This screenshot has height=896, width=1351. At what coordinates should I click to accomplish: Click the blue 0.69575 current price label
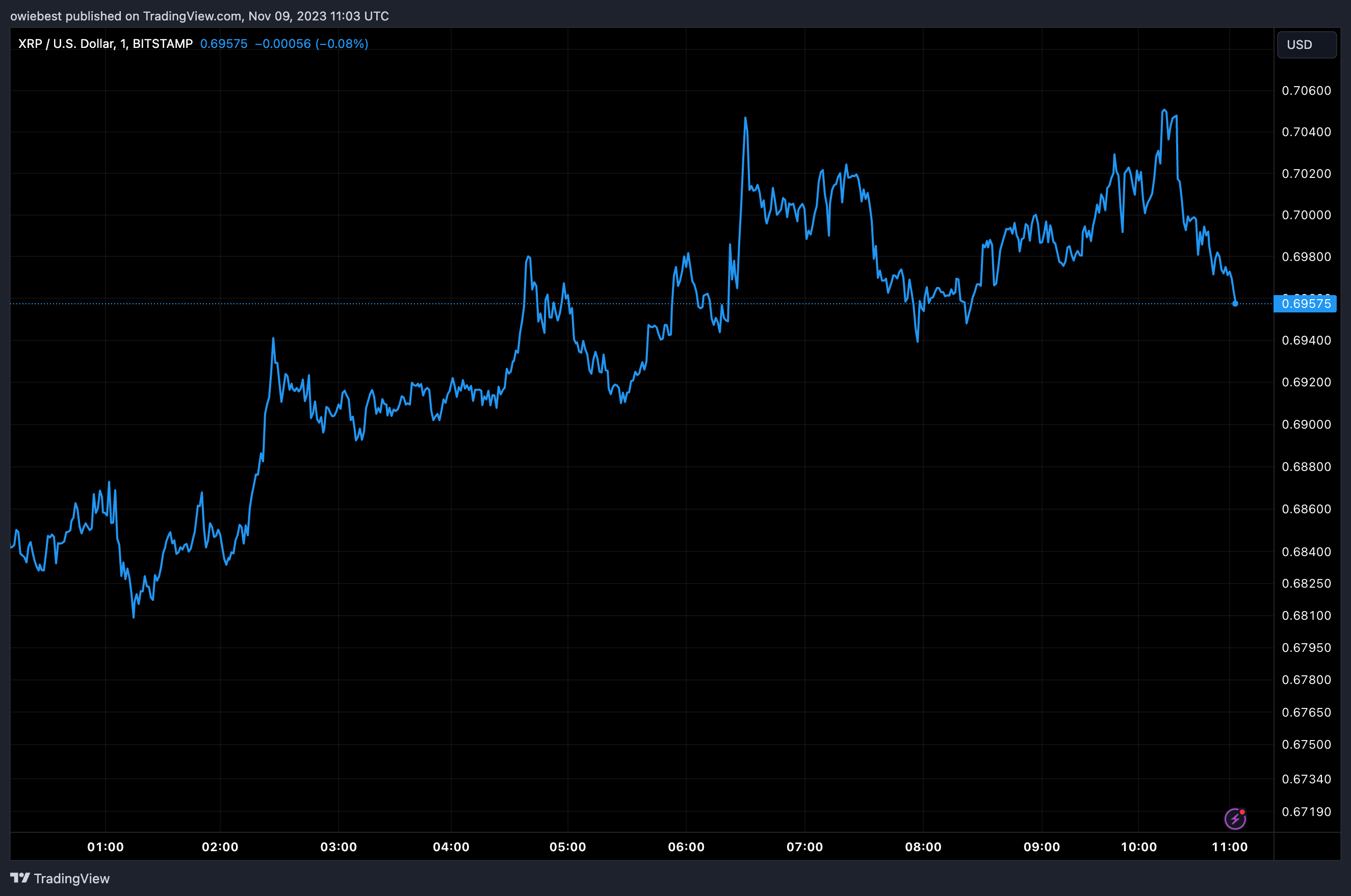click(1305, 303)
